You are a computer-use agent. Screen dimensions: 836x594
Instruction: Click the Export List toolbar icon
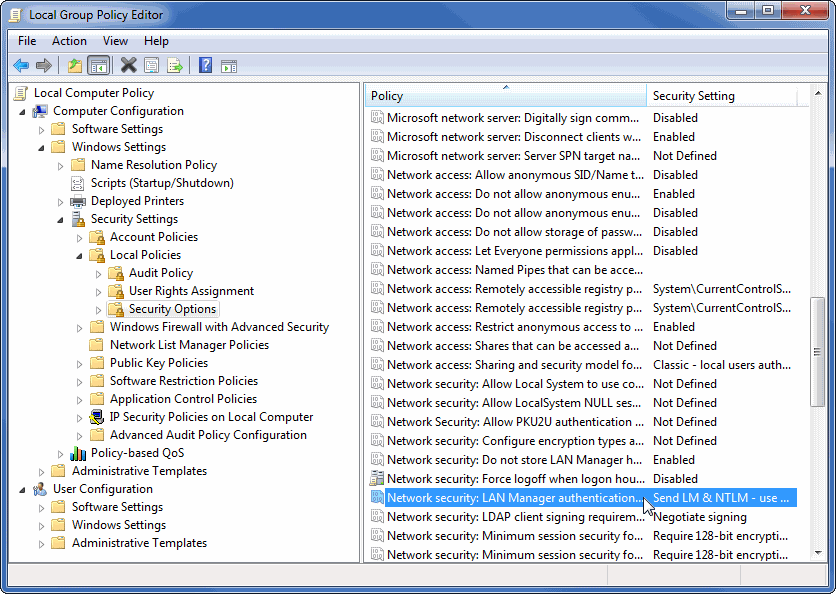coord(175,66)
